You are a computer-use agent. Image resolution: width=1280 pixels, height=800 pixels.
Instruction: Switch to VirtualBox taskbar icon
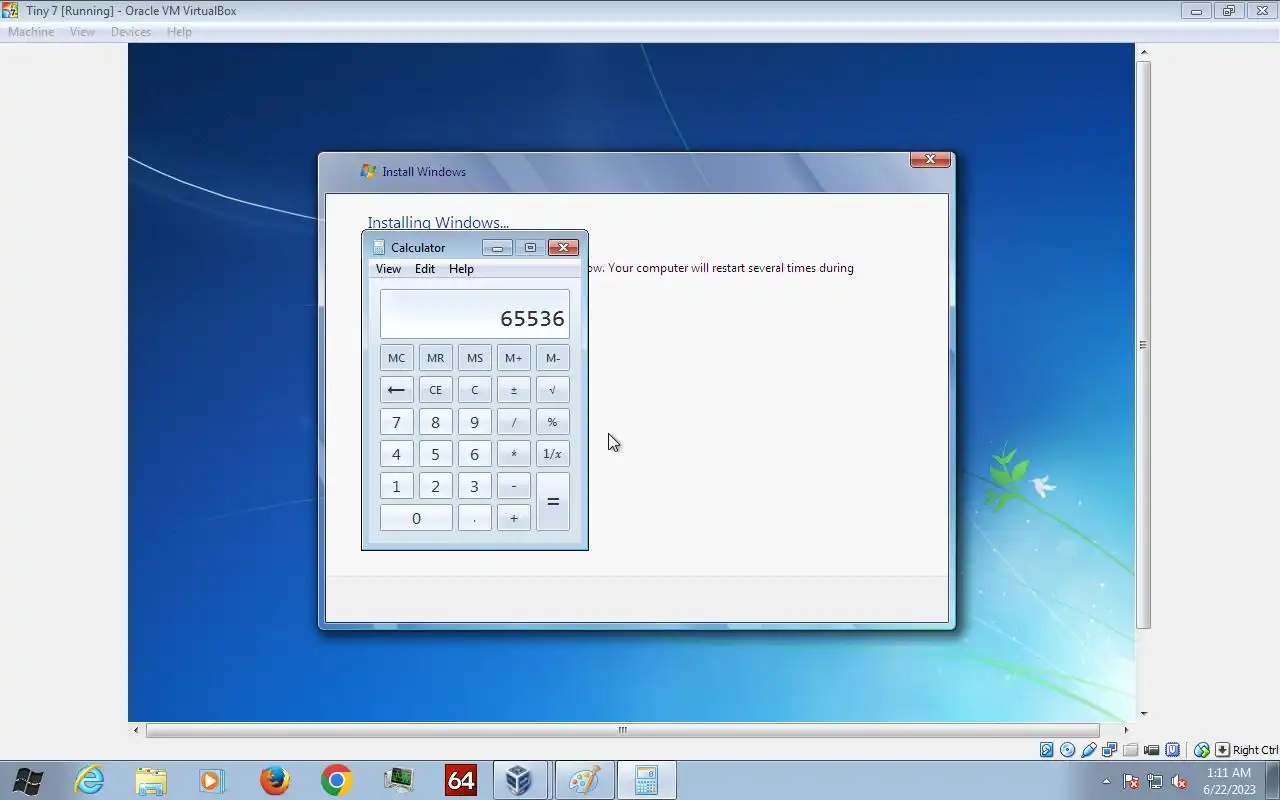[521, 780]
